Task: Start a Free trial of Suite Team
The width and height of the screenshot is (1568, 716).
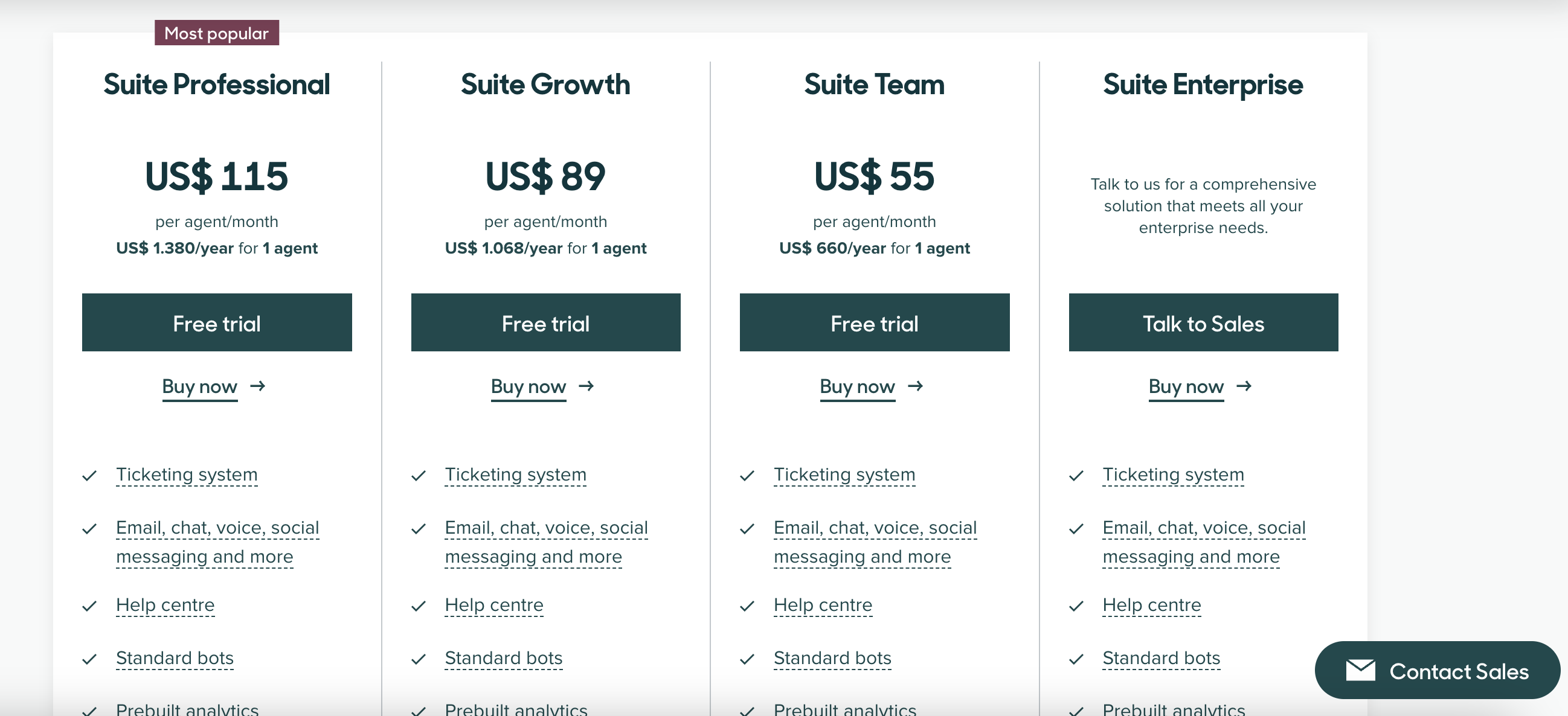Action: point(875,323)
